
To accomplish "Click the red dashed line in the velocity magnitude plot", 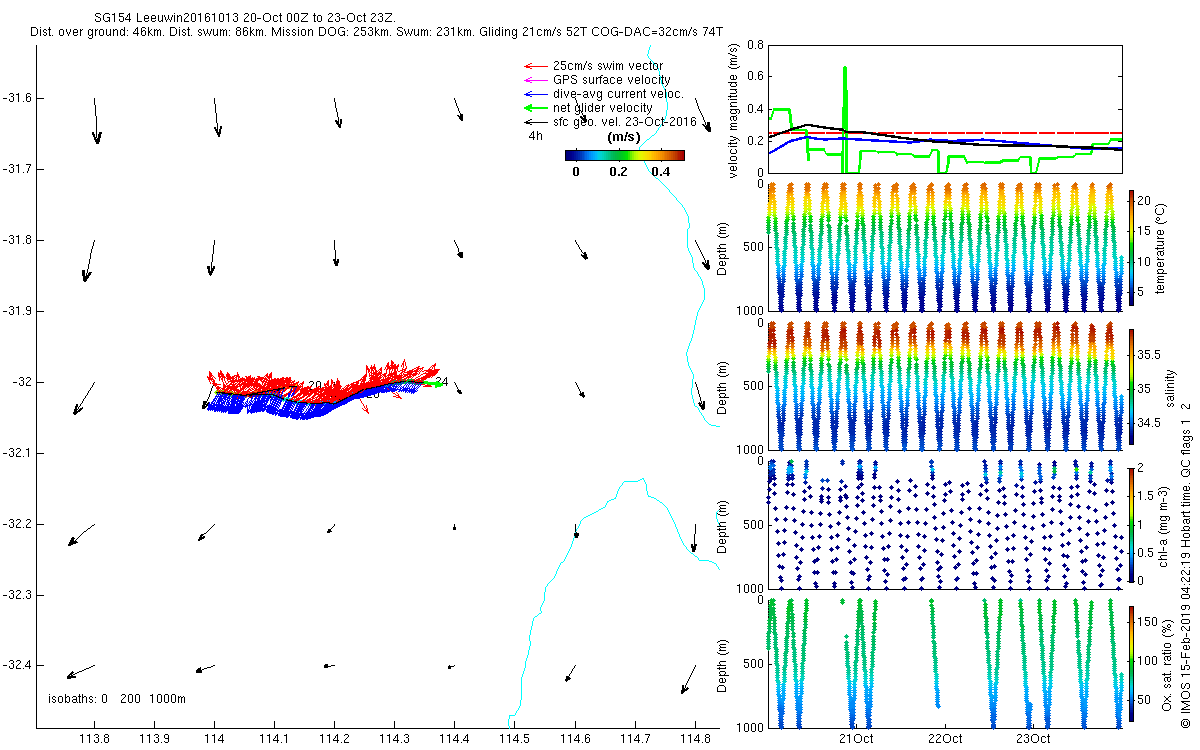I will coord(945,133).
